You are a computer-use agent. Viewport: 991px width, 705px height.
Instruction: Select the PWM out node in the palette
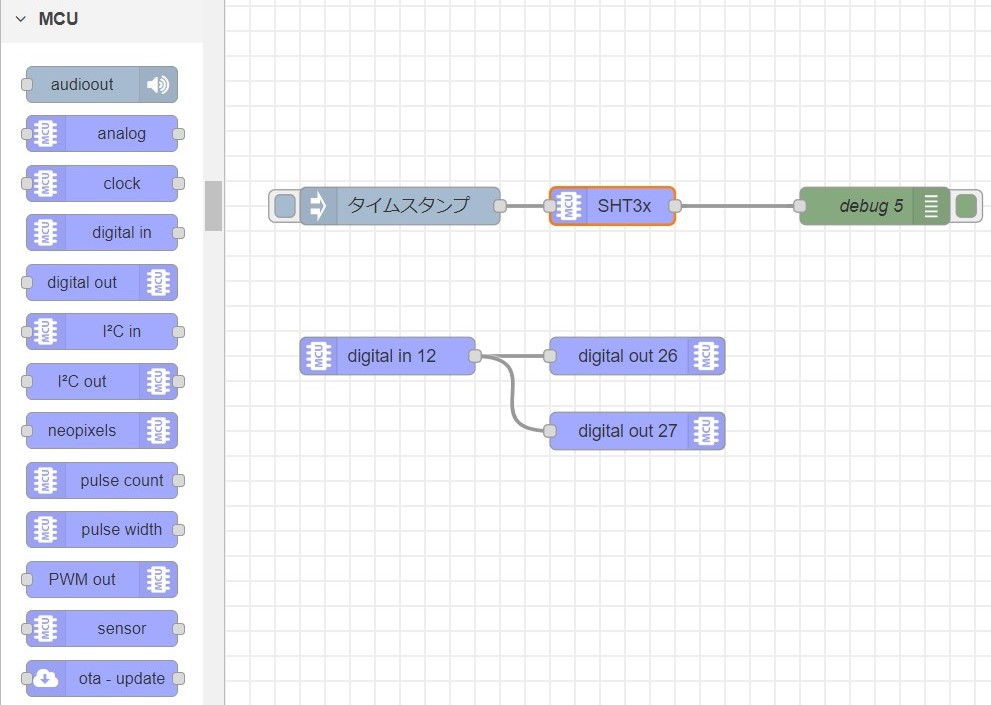click(x=90, y=579)
